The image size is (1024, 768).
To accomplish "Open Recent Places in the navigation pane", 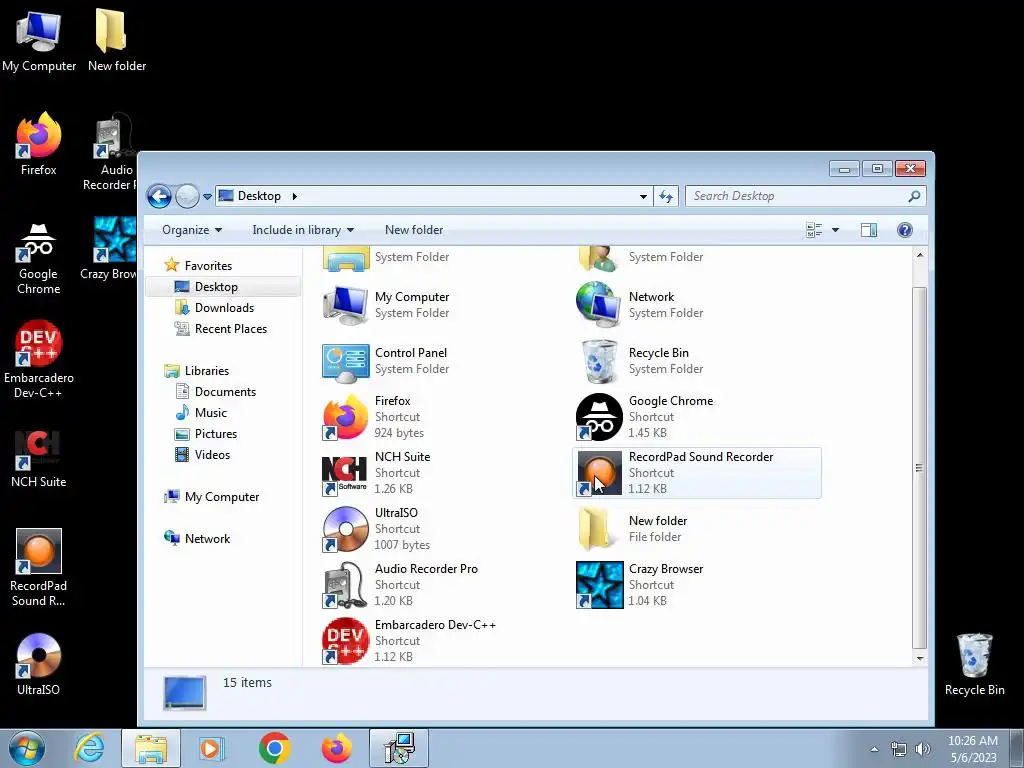I will pyautogui.click(x=231, y=328).
